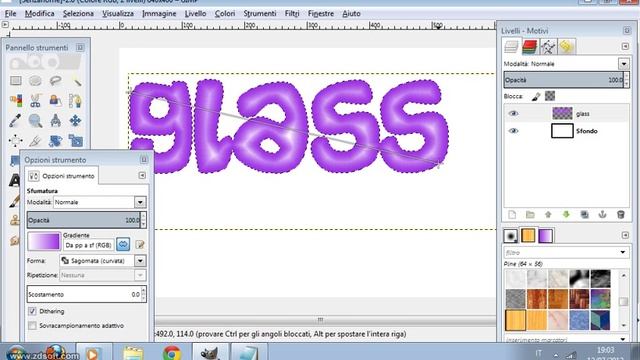
Task: Open the Seleziona menu
Action: click(78, 13)
